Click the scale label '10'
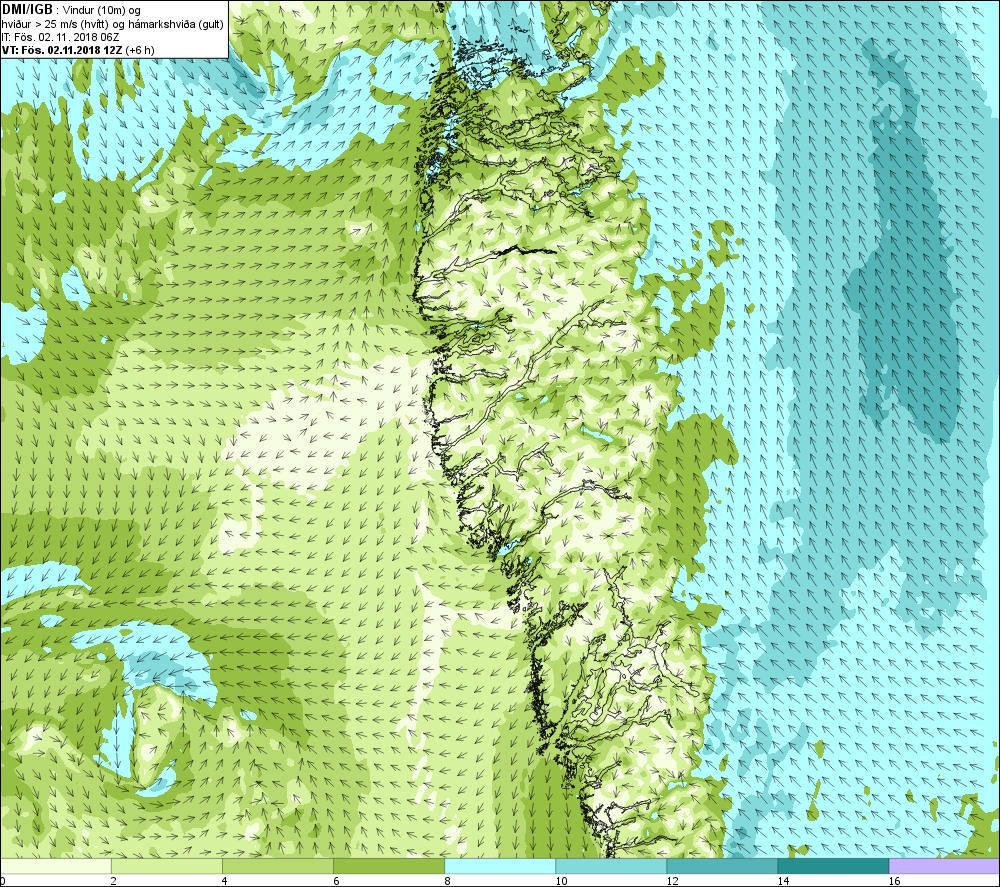1000x887 pixels. 561,881
